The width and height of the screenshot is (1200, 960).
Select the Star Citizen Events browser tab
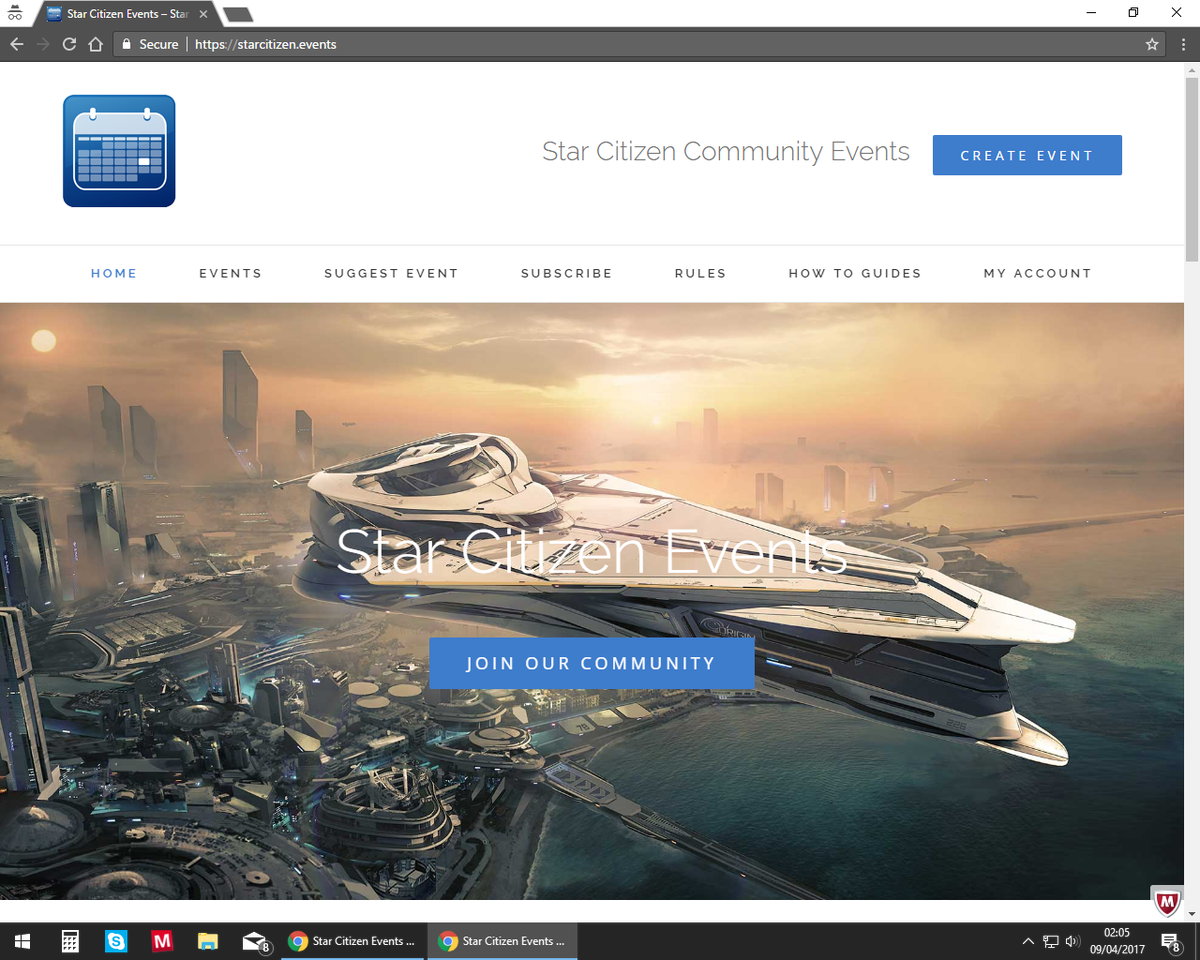125,14
